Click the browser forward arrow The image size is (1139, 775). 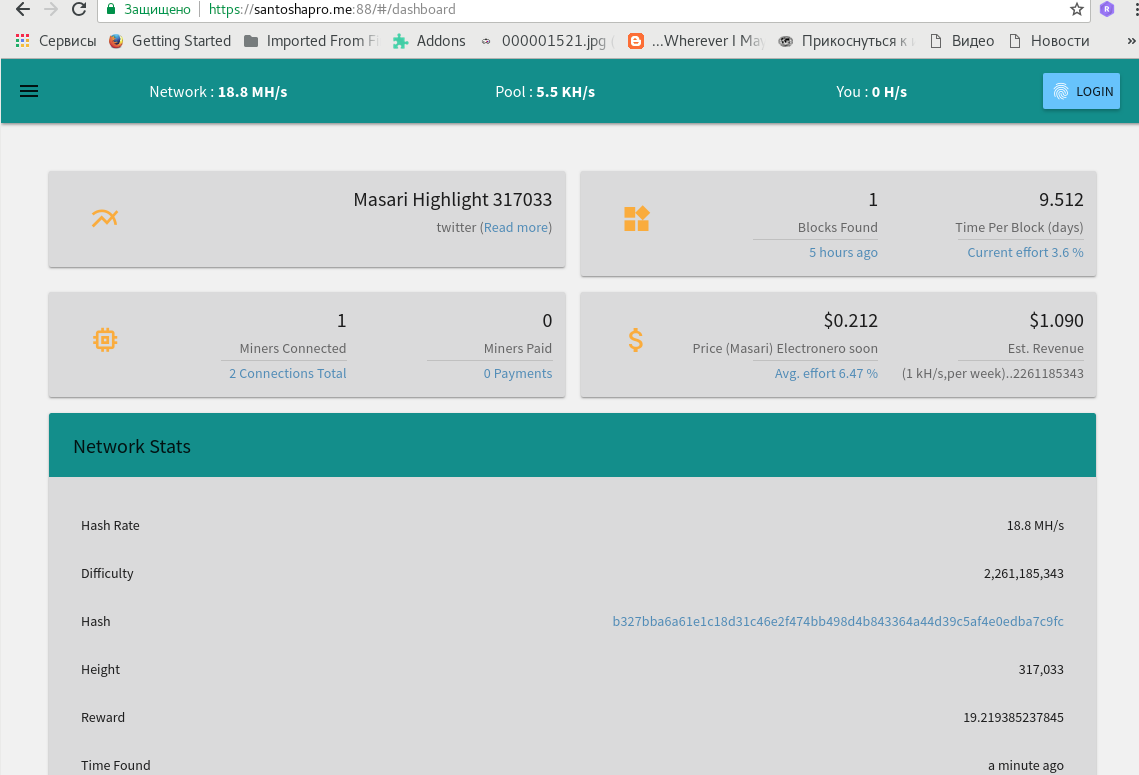(51, 9)
